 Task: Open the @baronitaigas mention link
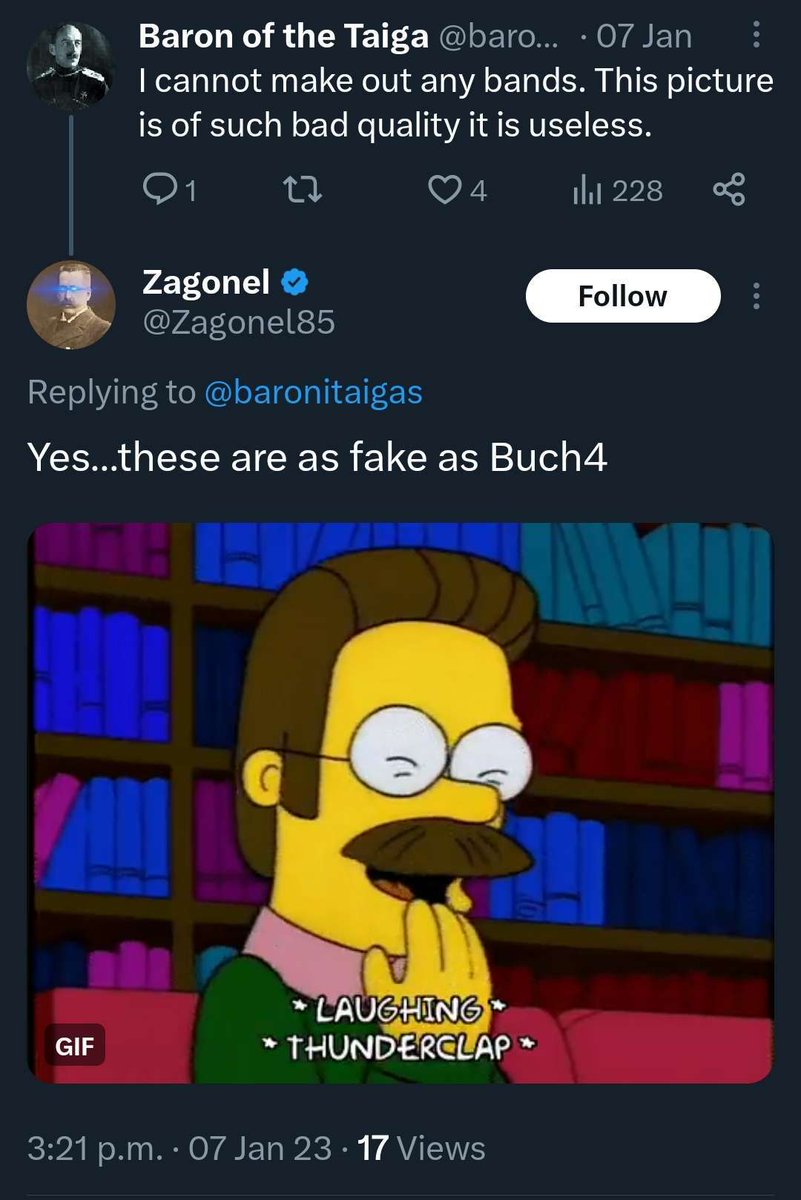[313, 392]
